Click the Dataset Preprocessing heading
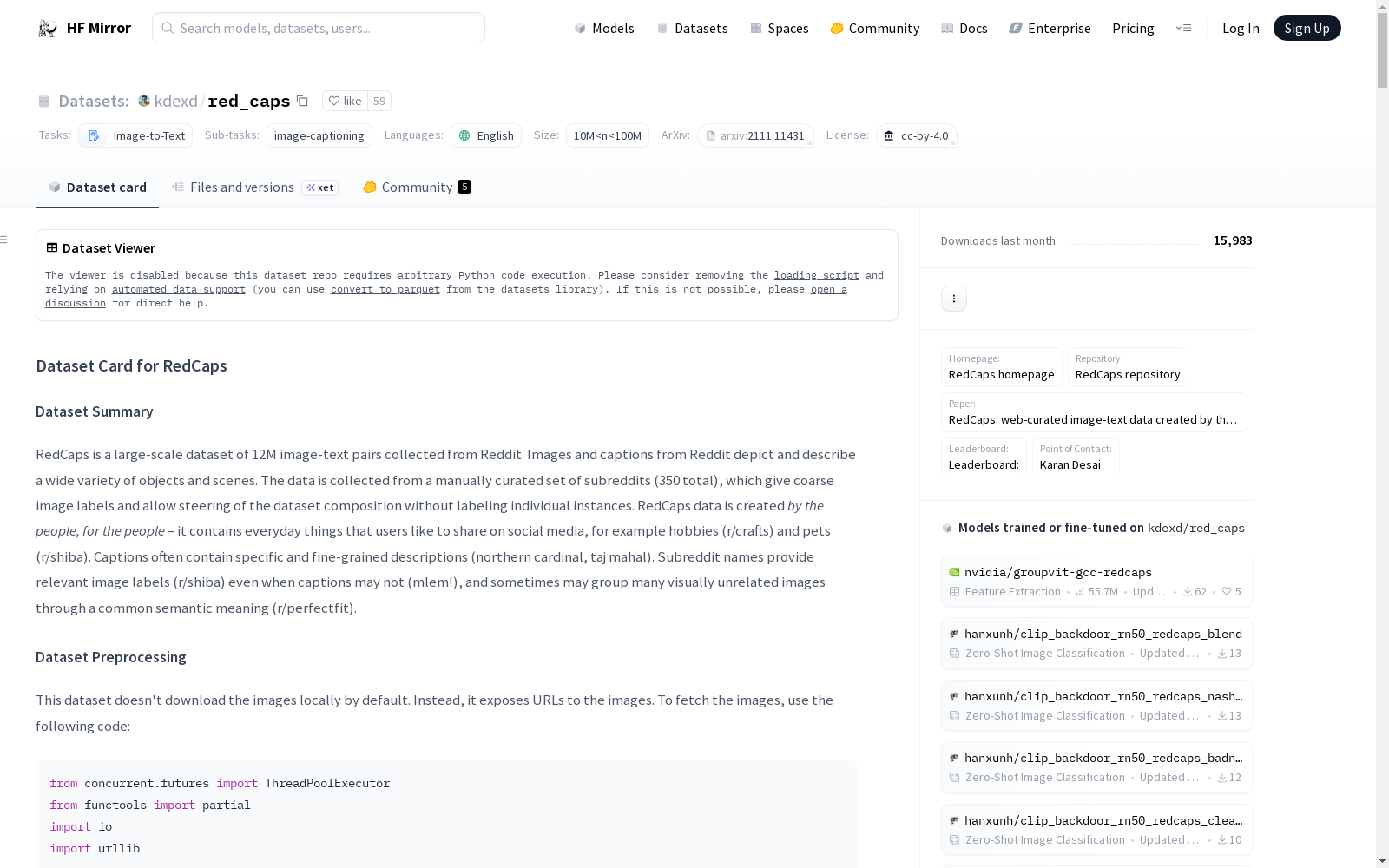The height and width of the screenshot is (868, 1389). point(111,657)
